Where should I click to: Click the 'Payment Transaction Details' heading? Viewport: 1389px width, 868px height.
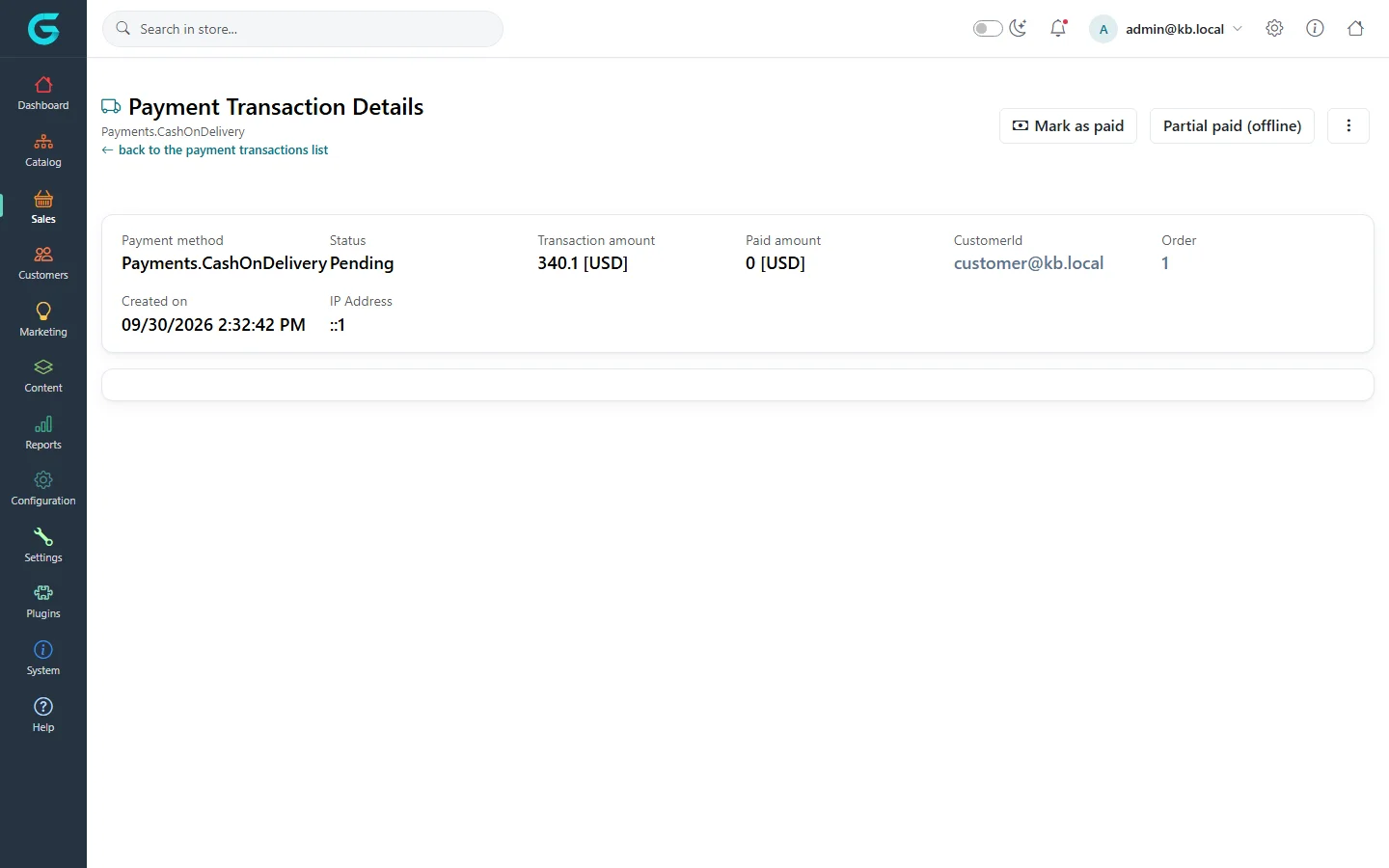pos(276,107)
